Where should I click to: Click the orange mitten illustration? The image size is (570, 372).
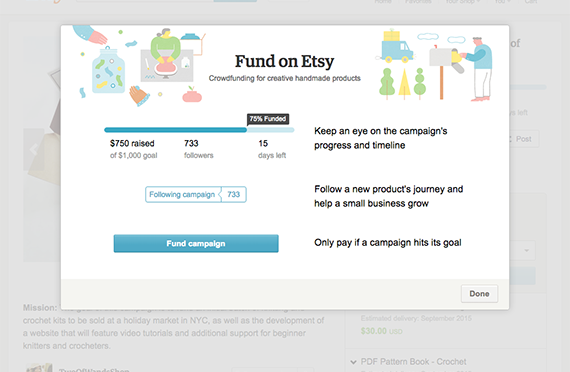click(x=139, y=96)
